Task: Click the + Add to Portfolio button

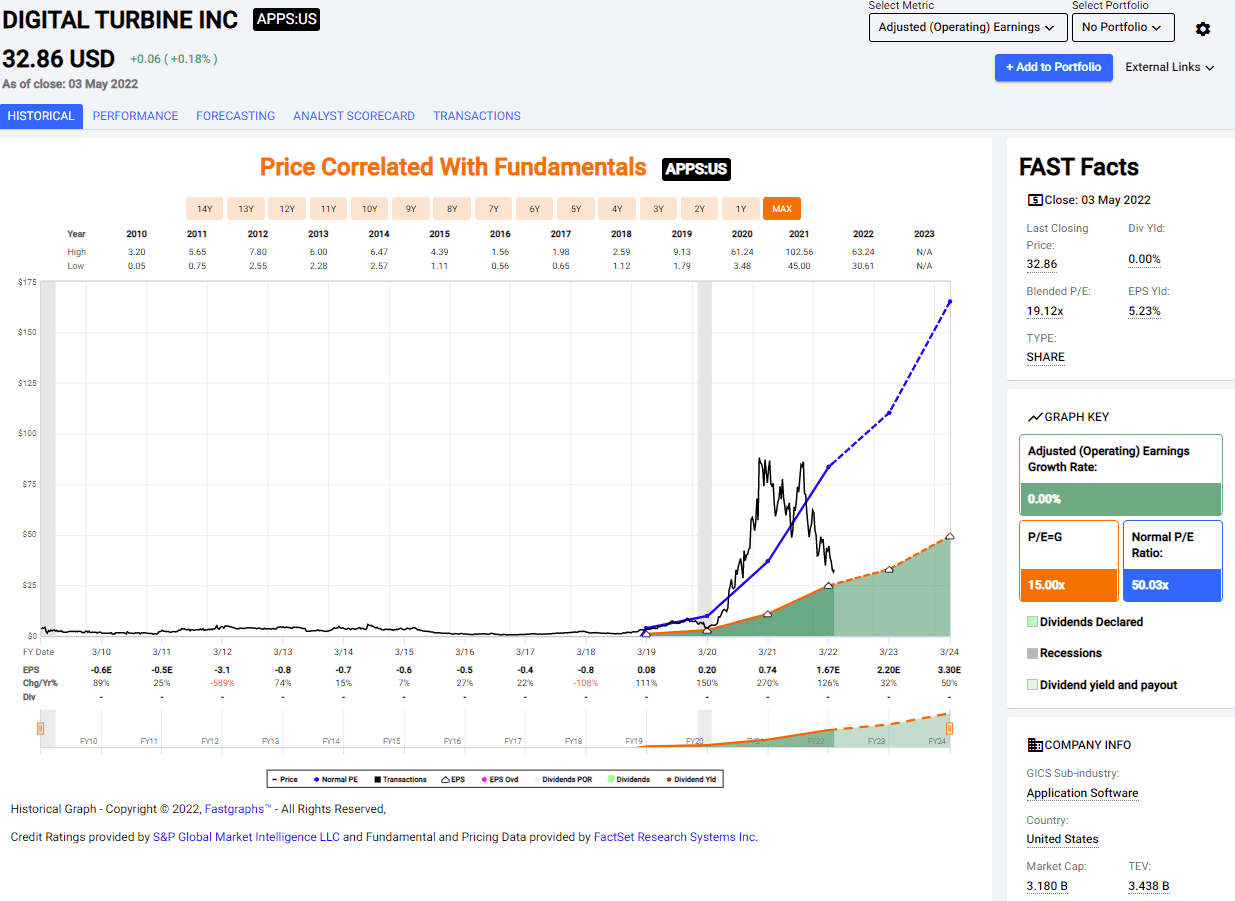Action: click(1053, 67)
